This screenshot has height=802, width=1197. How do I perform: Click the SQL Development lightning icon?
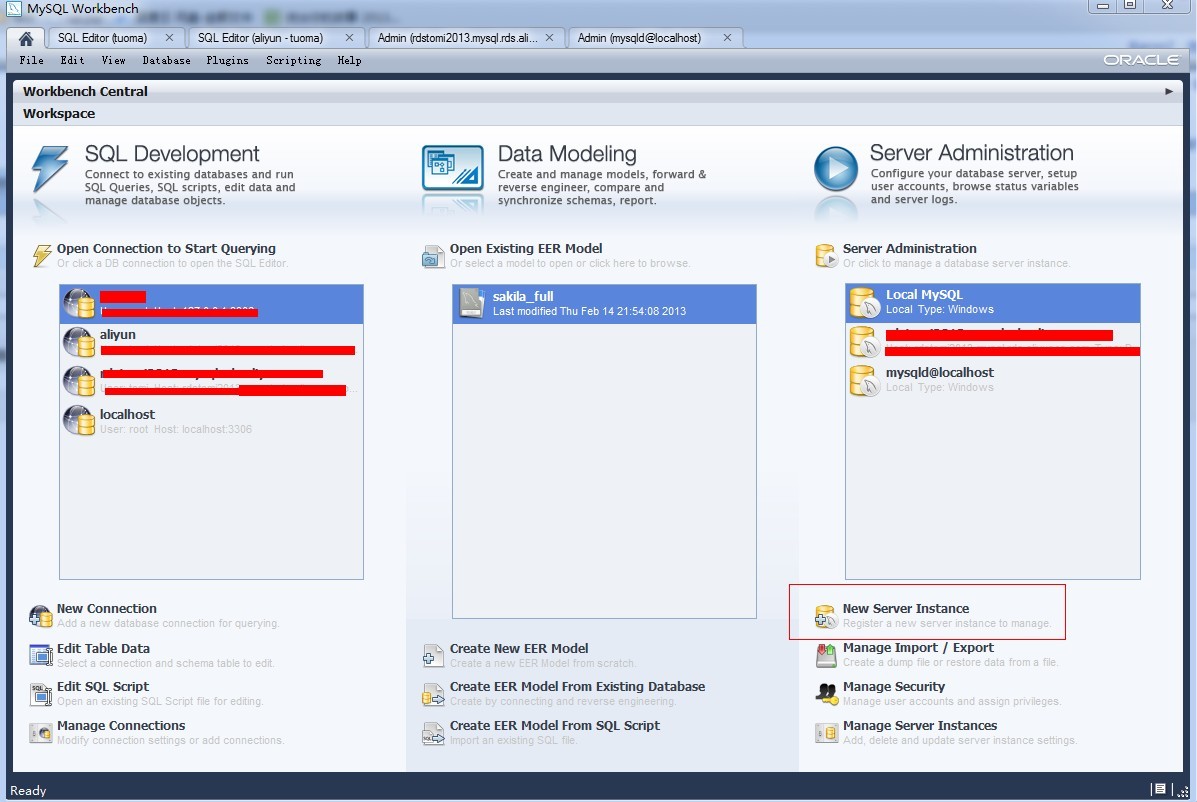click(x=50, y=169)
